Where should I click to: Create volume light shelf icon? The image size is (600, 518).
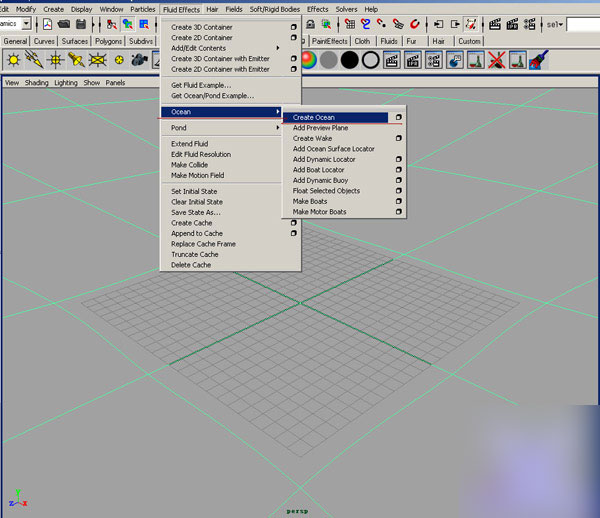pos(119,60)
